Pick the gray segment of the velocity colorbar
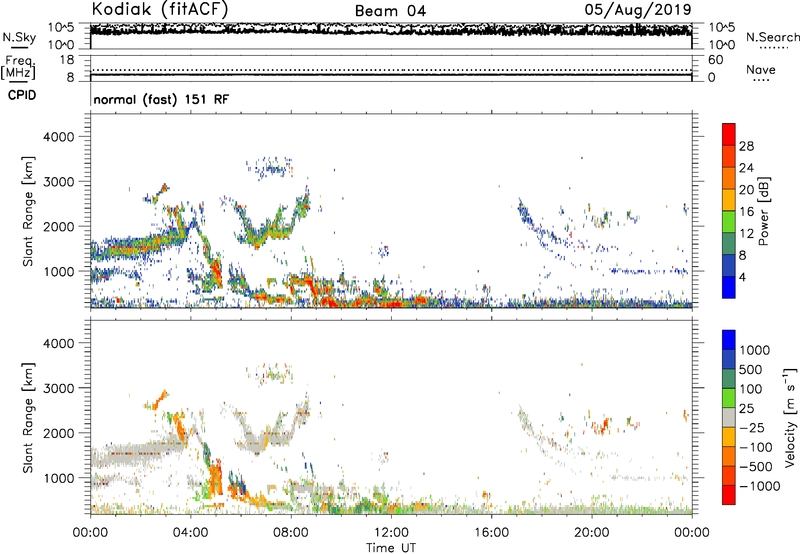This screenshot has height=554, width=800. click(x=729, y=417)
